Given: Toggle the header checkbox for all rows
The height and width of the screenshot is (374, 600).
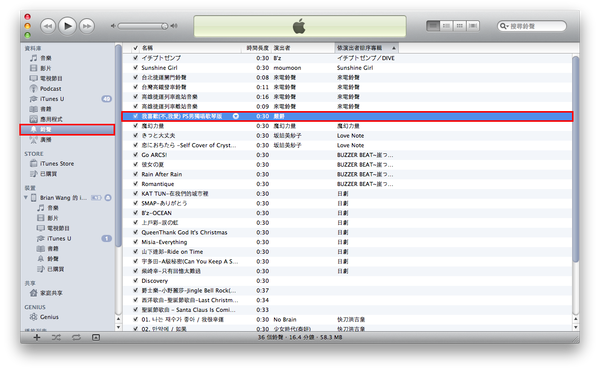Looking at the screenshot, I should tap(135, 48).
